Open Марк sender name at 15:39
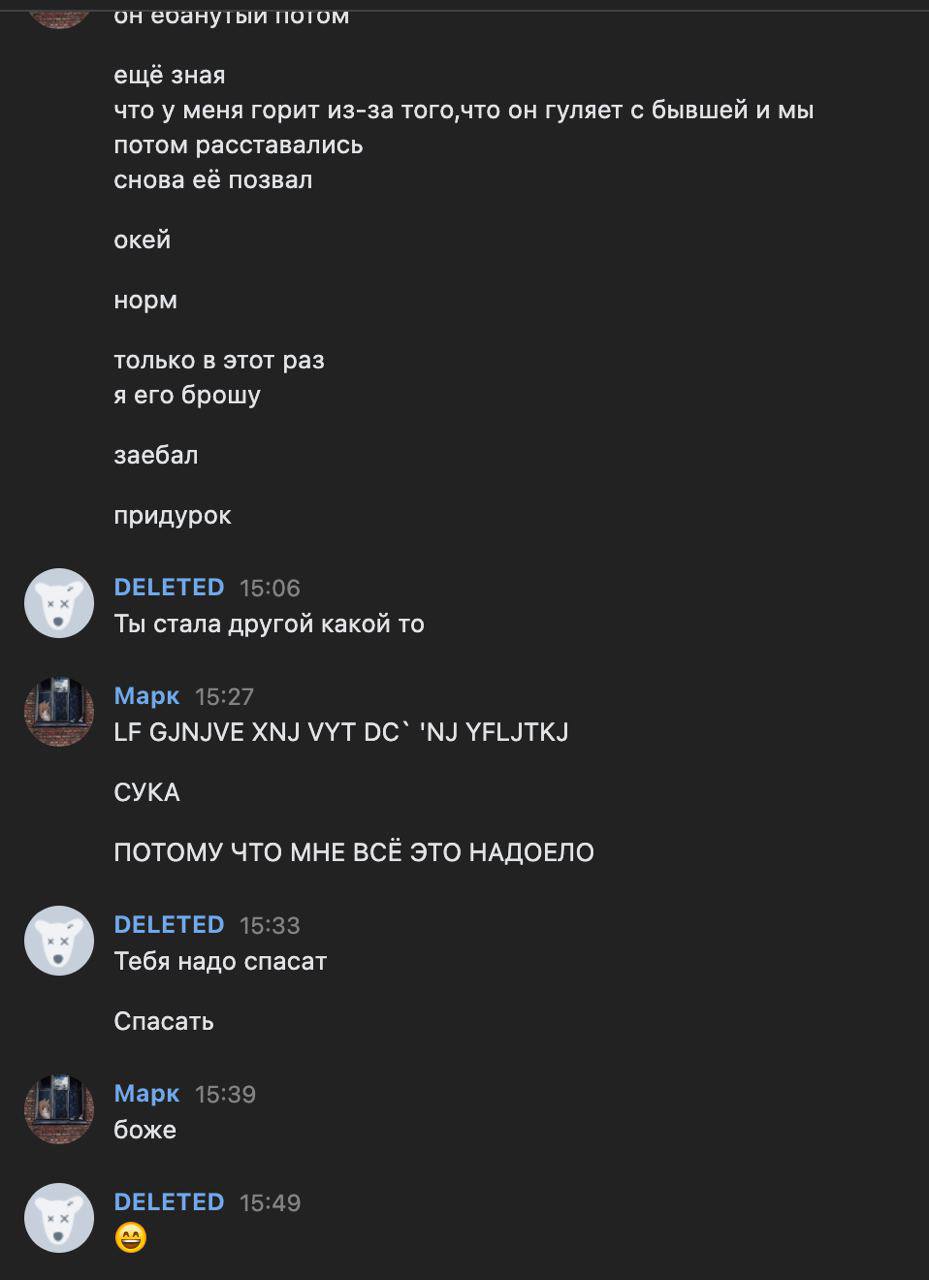The height and width of the screenshot is (1280, 929). coord(147,1094)
